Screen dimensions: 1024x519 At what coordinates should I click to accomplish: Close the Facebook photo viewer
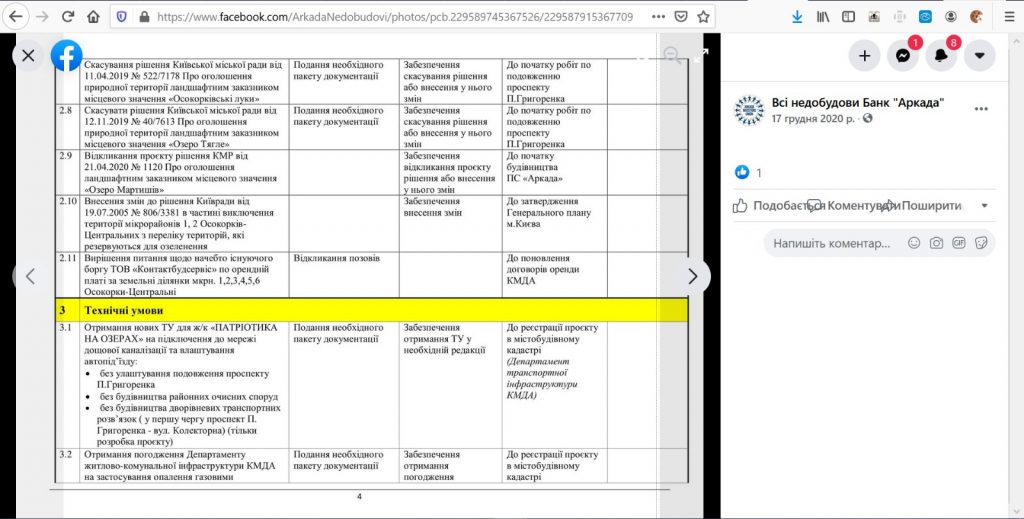click(x=28, y=56)
